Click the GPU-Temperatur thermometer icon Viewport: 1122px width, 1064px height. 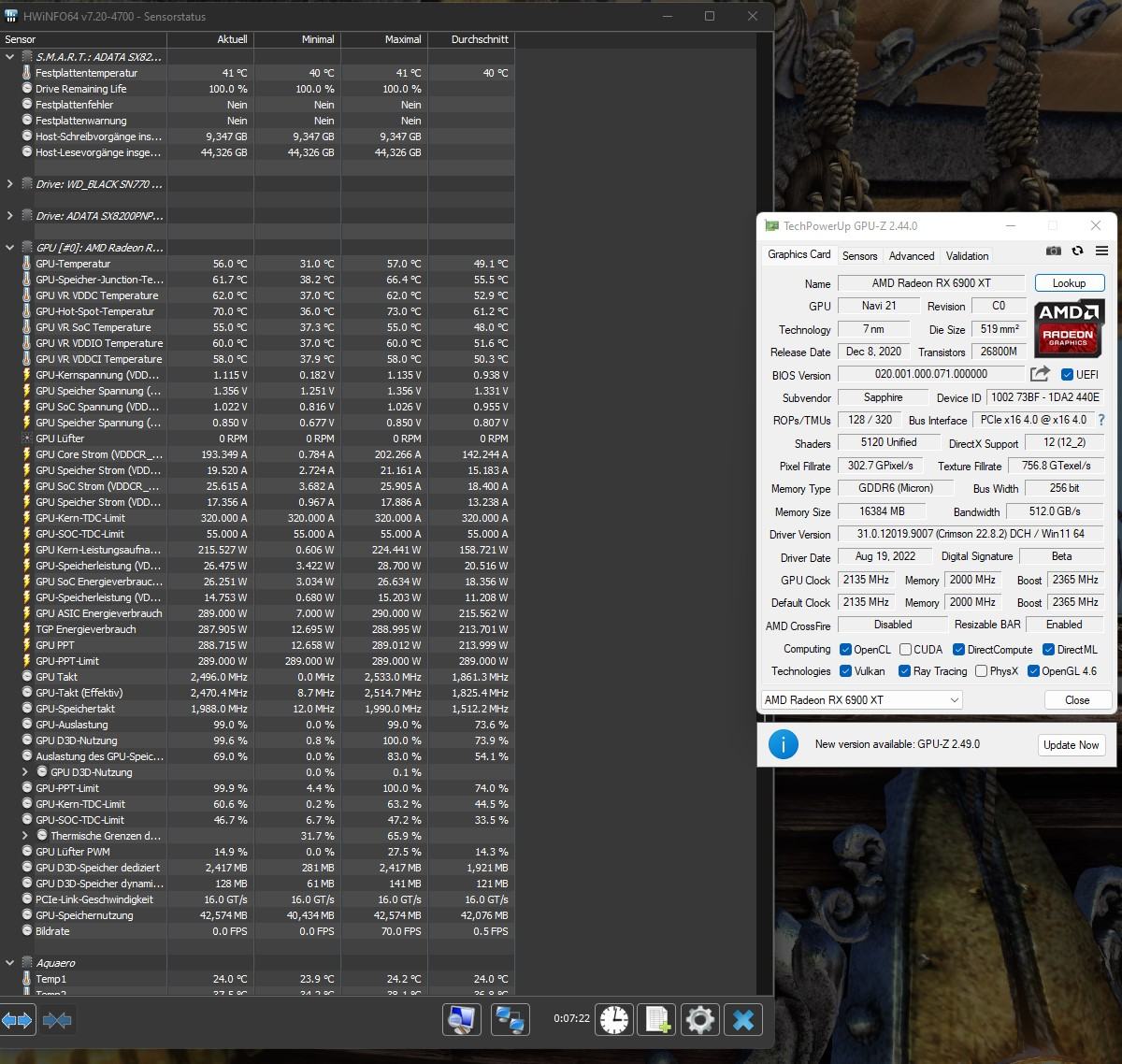[x=27, y=264]
